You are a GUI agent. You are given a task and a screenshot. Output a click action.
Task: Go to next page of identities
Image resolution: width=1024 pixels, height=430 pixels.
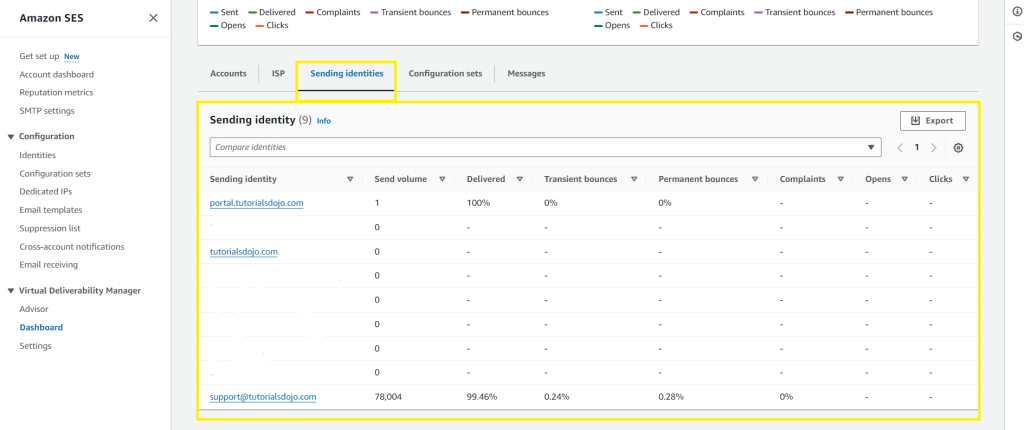934,148
